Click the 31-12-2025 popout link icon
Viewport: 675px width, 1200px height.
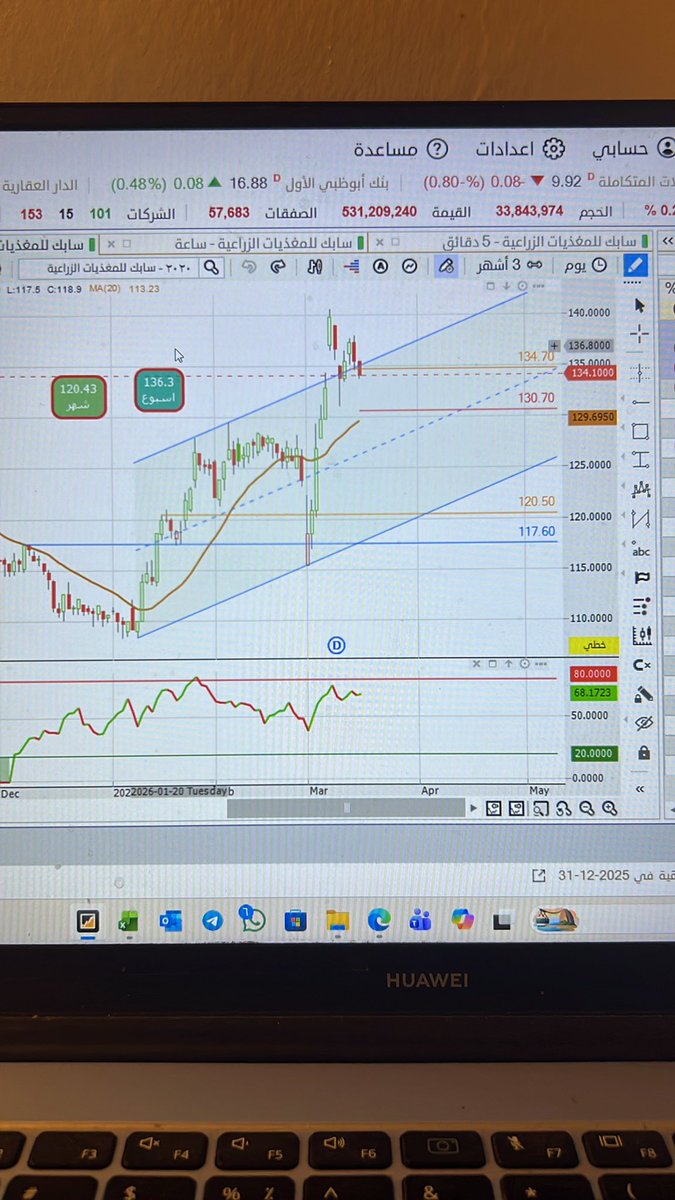(x=539, y=875)
